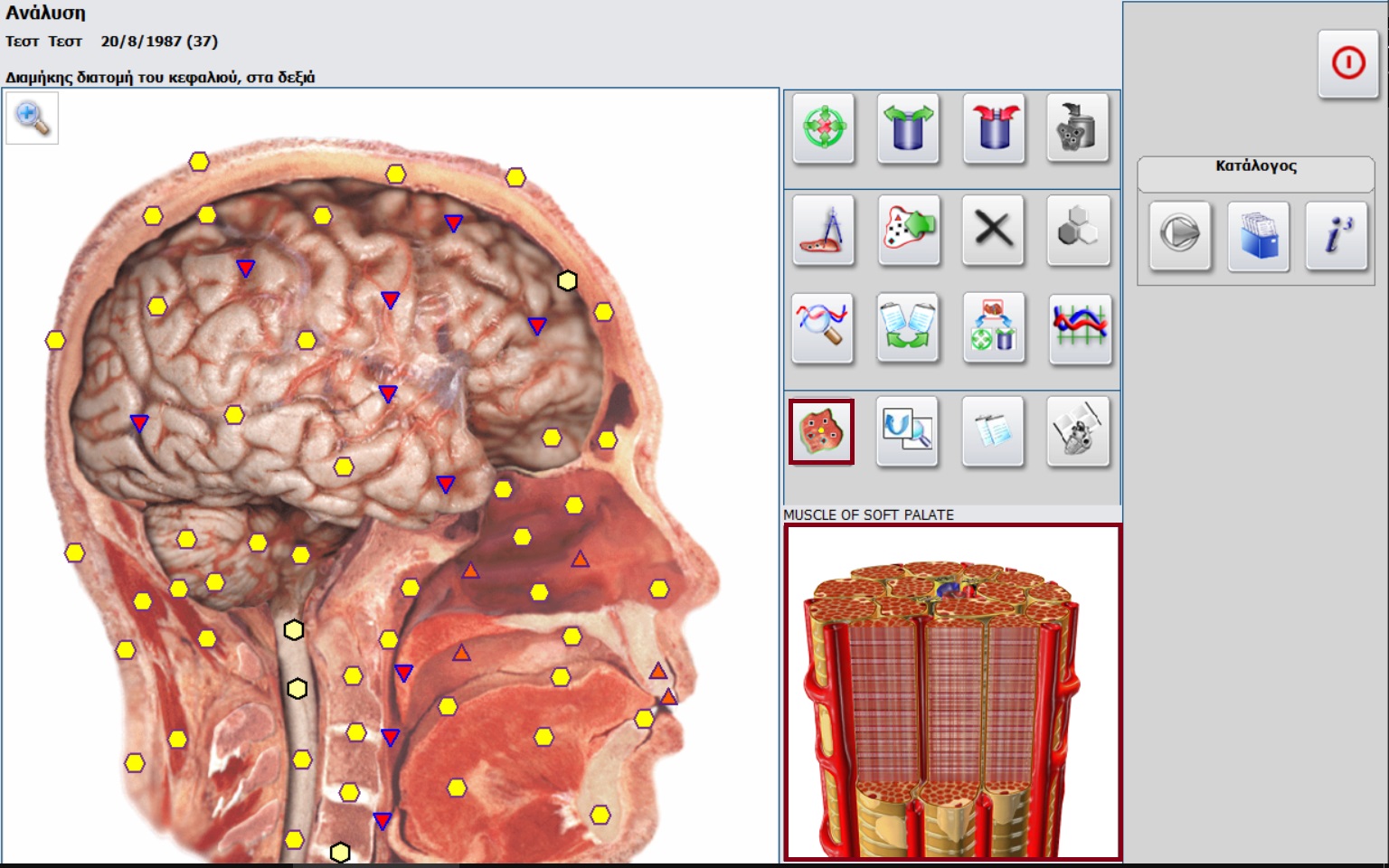Open the book with heart icon

(1077, 431)
